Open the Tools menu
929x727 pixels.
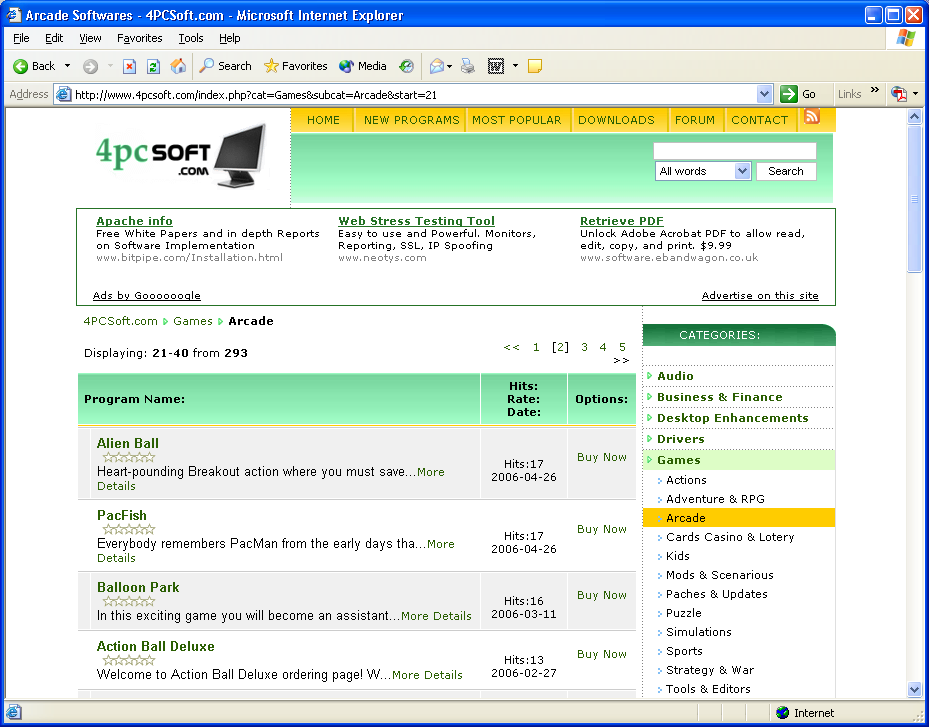[191, 38]
